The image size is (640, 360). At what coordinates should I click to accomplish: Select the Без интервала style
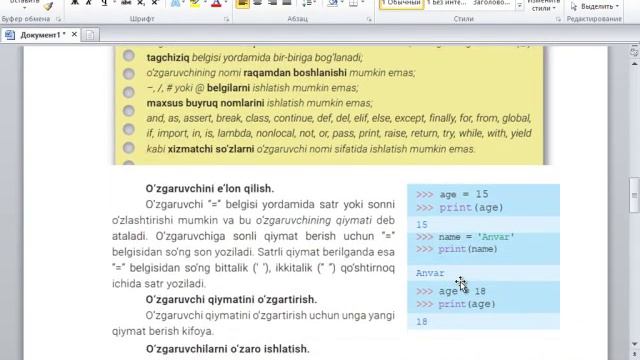click(446, 4)
